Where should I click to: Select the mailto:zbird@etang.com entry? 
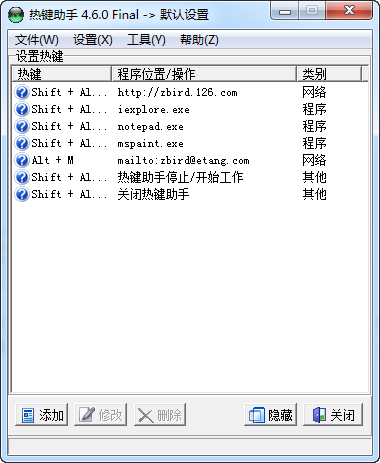tap(183, 161)
